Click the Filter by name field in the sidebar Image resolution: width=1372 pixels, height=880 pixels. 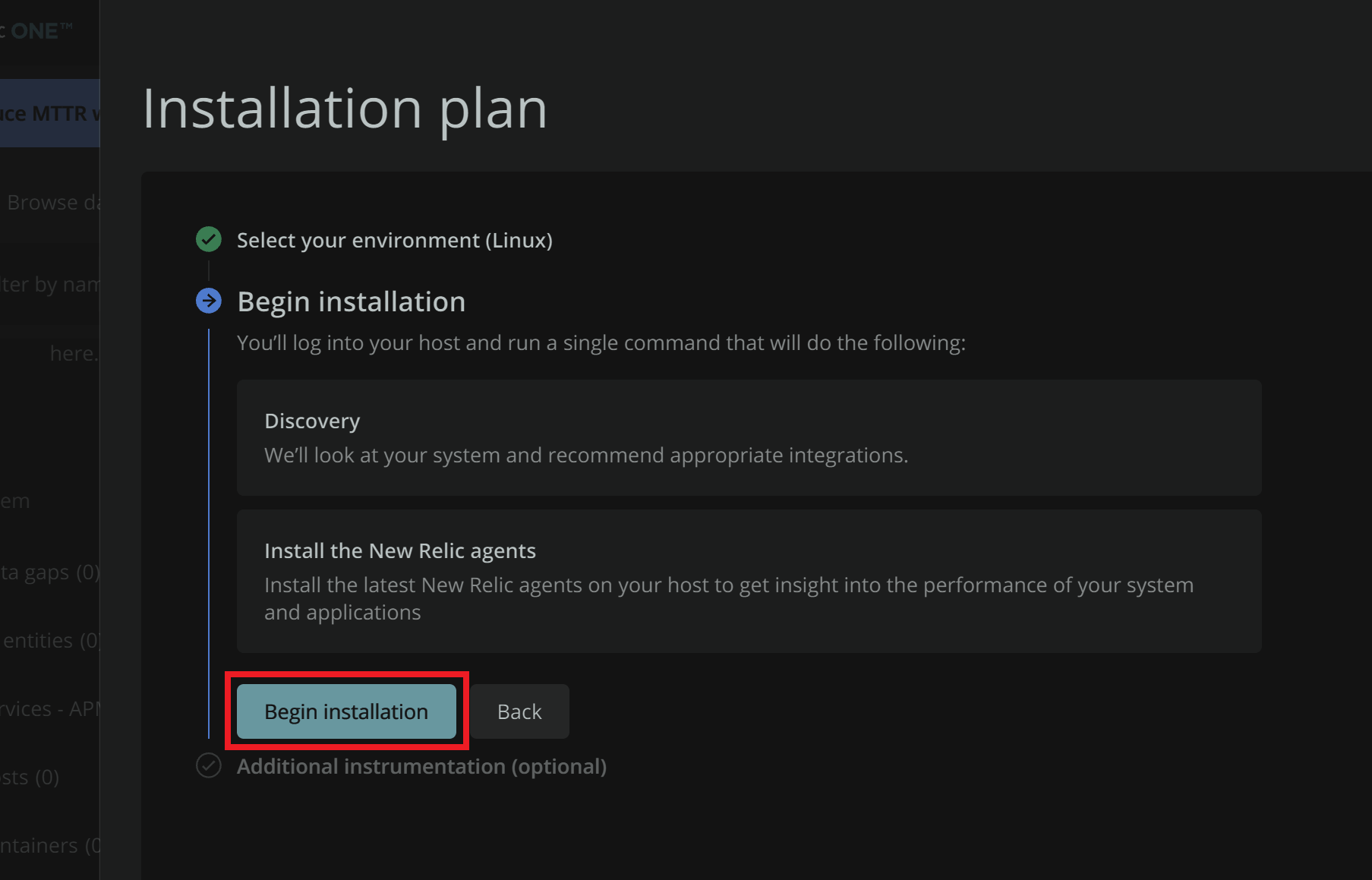point(50,285)
